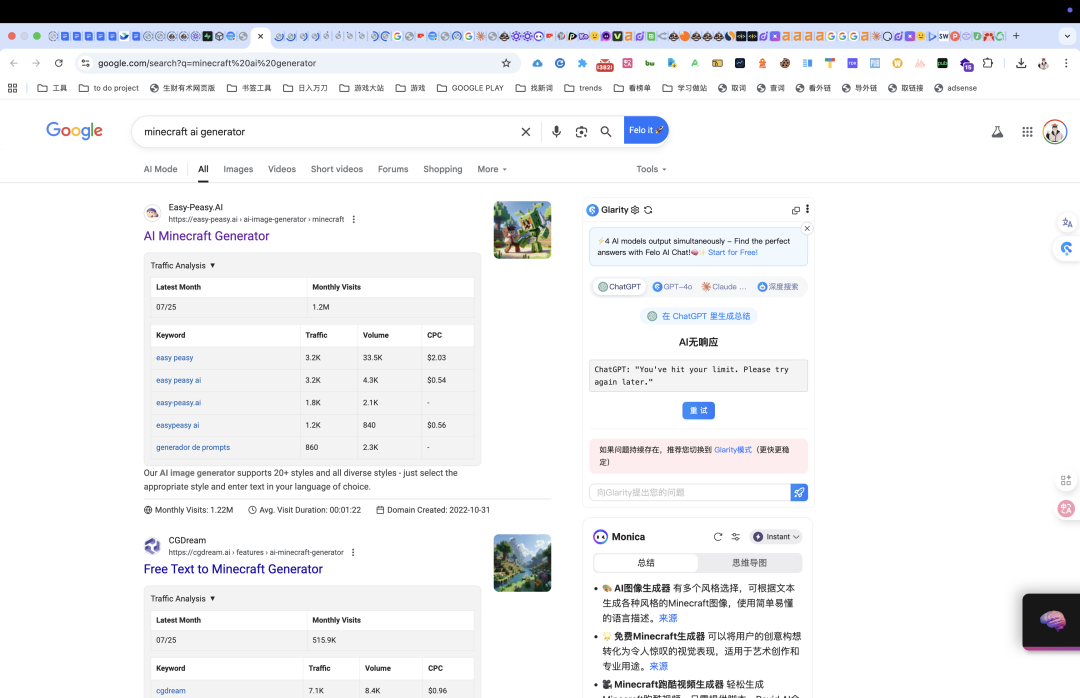
Task: Open Easy-Peasy.AI result options menu
Action: tap(353, 219)
